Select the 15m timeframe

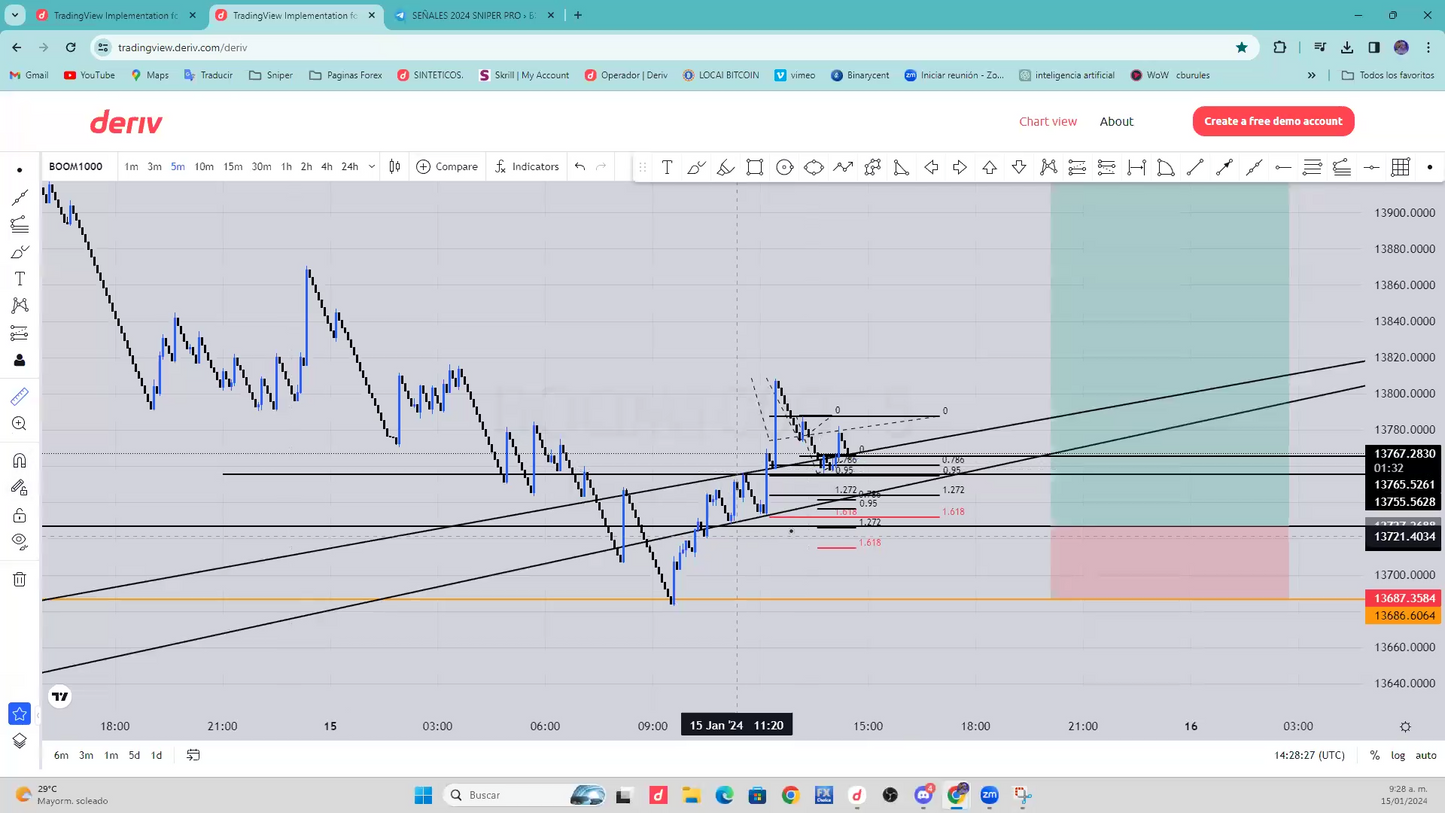click(x=233, y=167)
